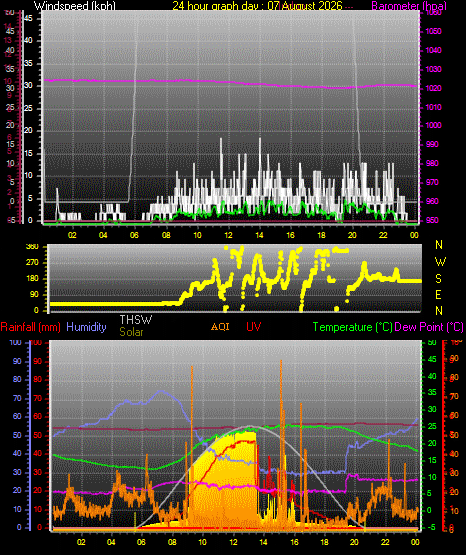466x555 pixels.
Task: Click hour '04' on temperature chart time axis
Action: coord(111,542)
